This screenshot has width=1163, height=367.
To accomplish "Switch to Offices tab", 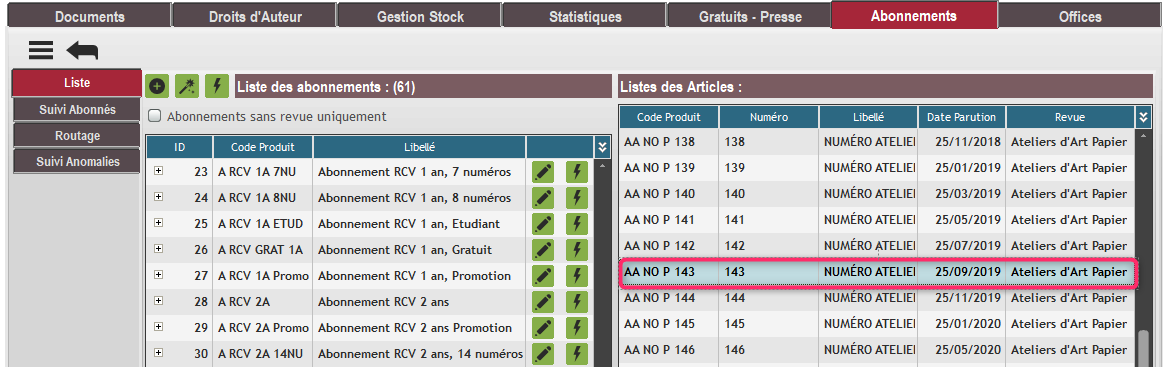I will (x=1080, y=16).
